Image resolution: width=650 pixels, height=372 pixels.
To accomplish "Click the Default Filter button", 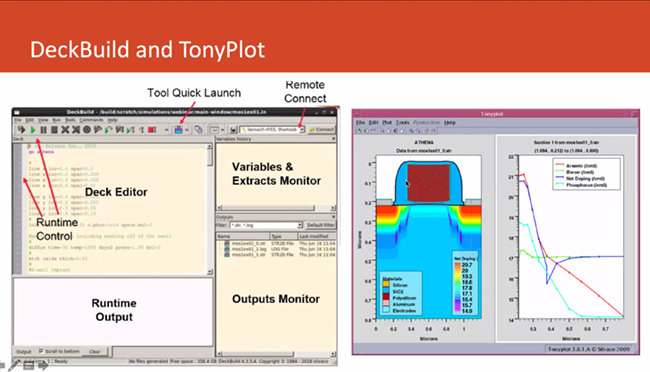I will pyautogui.click(x=320, y=225).
